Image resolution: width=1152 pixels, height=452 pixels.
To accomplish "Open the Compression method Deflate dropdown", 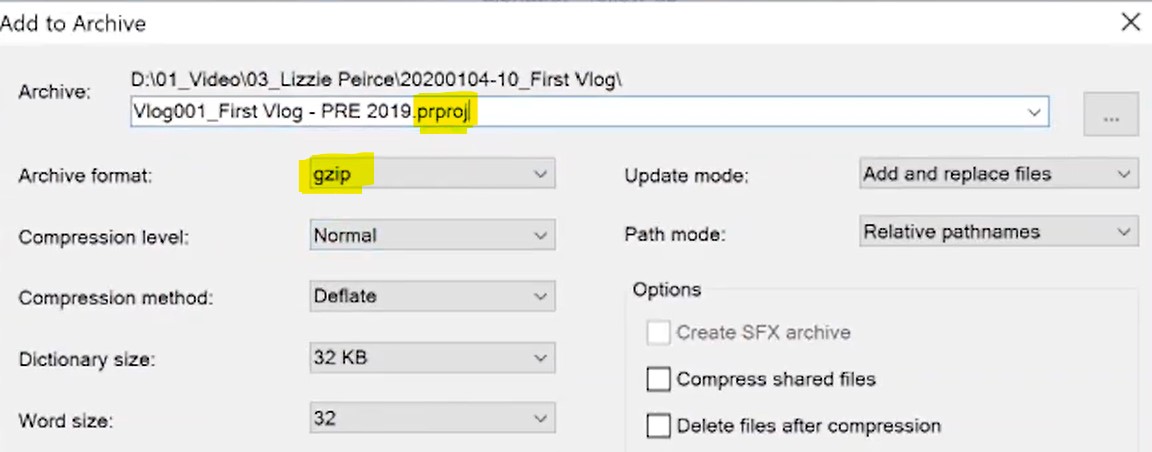I will [431, 296].
